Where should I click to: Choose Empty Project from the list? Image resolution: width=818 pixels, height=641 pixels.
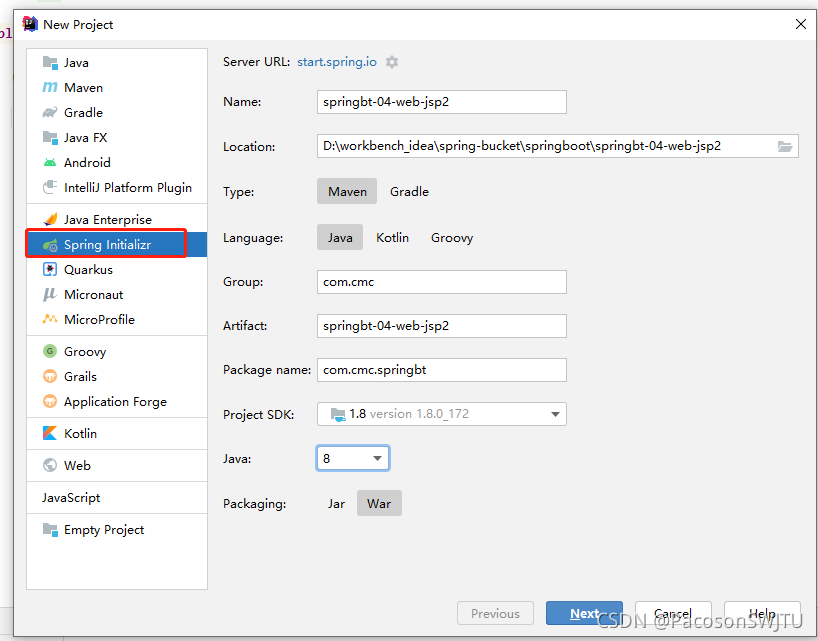(x=117, y=530)
